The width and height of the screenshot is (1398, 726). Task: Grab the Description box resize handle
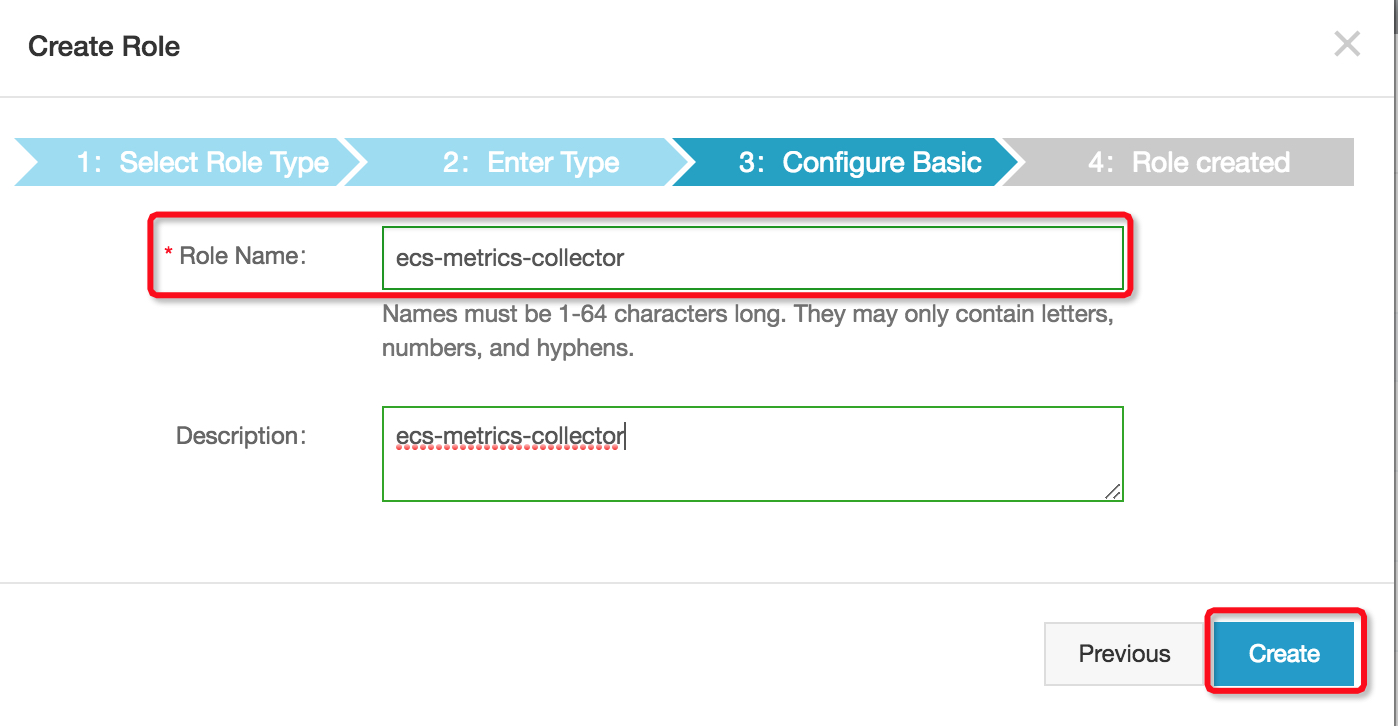coord(1113,490)
